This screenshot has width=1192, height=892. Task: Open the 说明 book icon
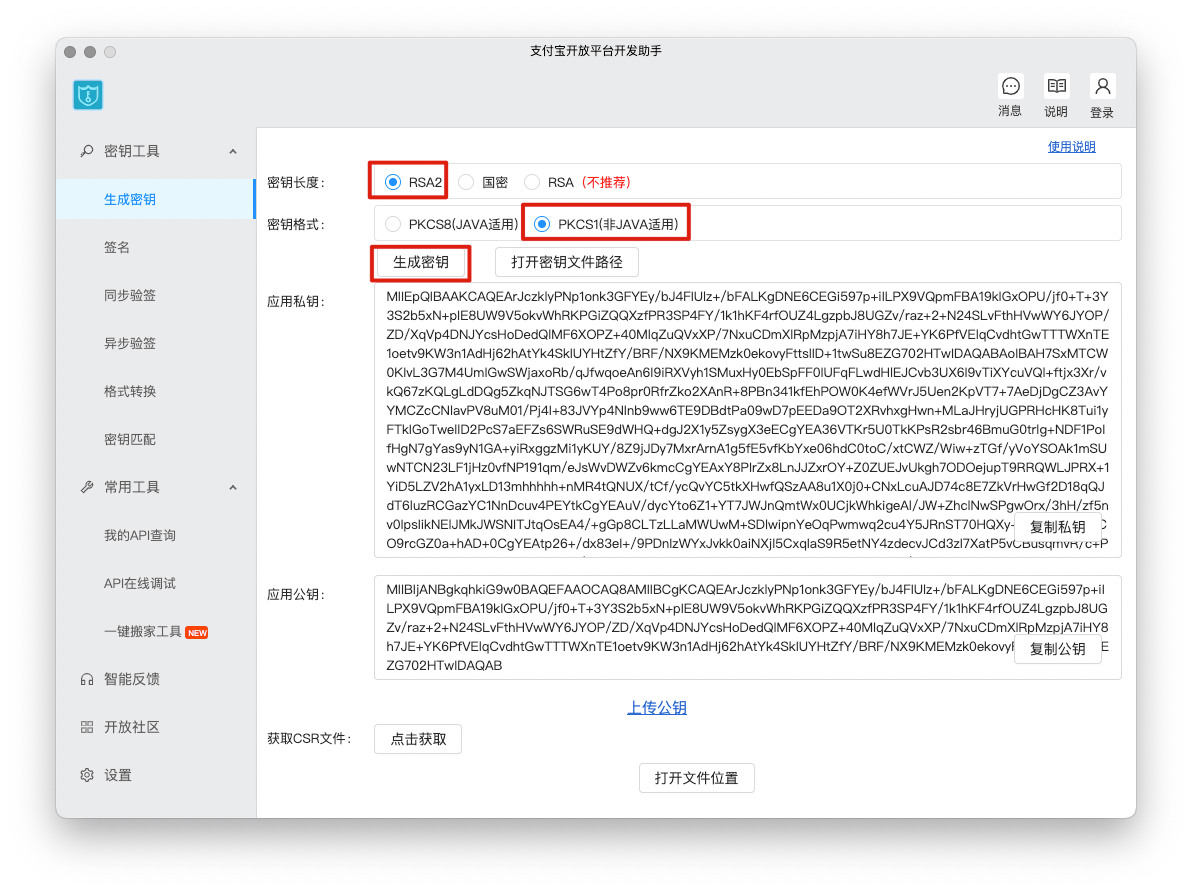pos(1056,87)
